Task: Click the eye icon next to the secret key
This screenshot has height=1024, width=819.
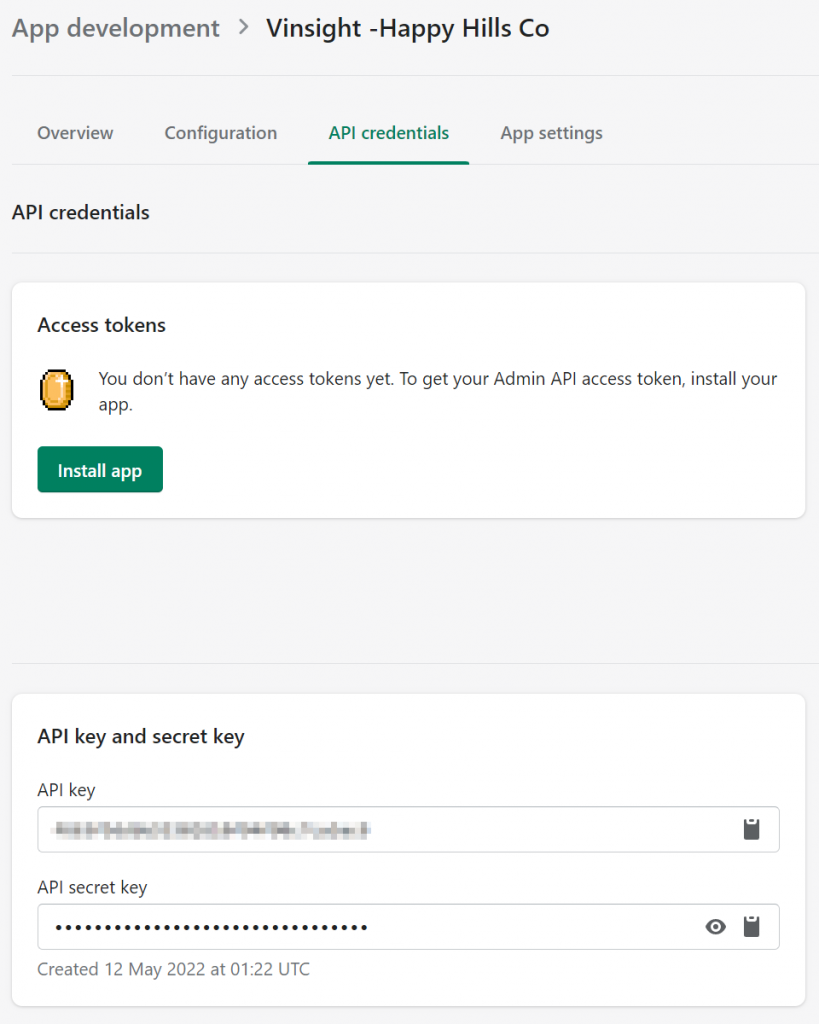Action: [715, 927]
